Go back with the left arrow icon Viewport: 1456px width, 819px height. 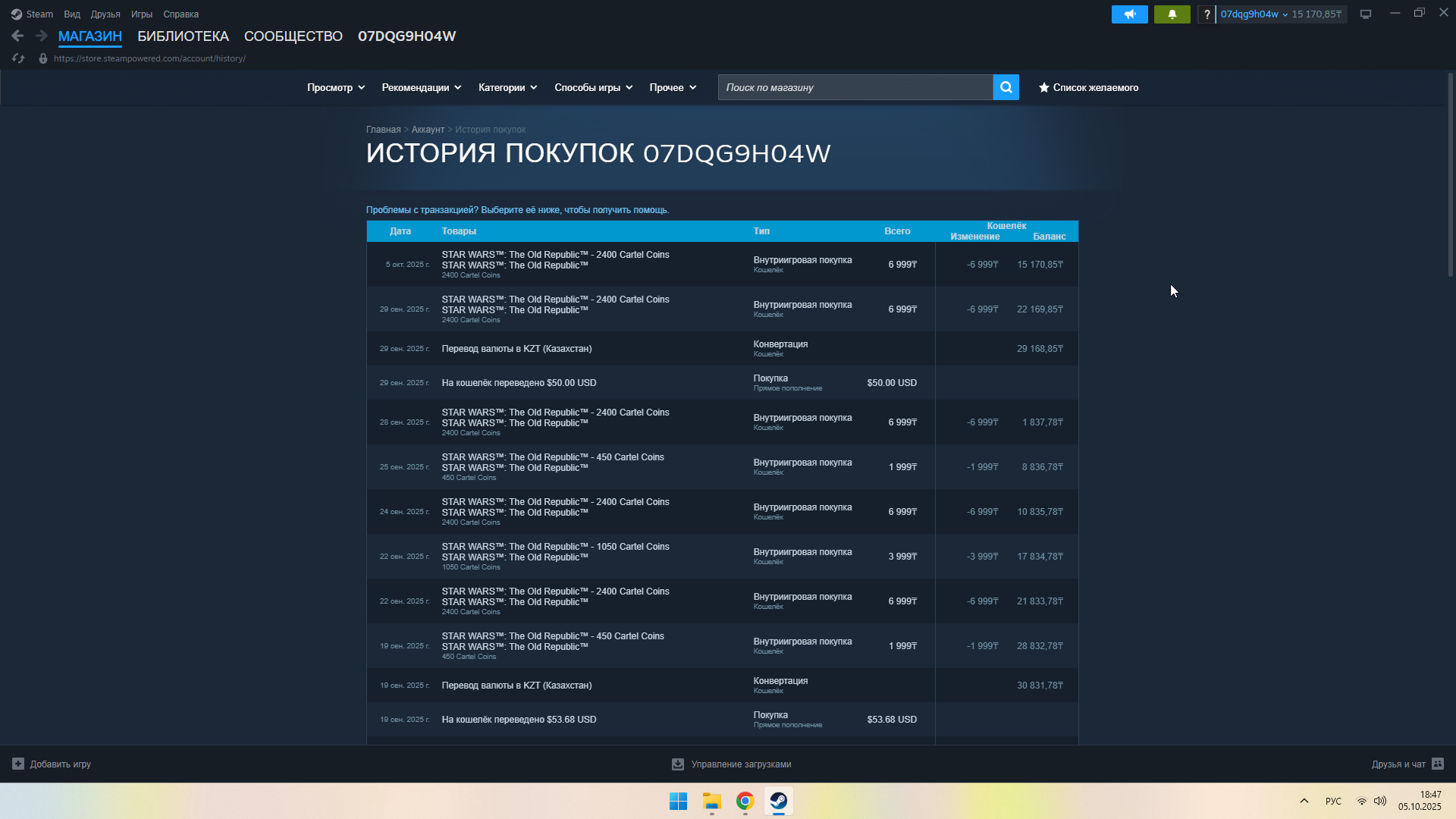click(17, 36)
